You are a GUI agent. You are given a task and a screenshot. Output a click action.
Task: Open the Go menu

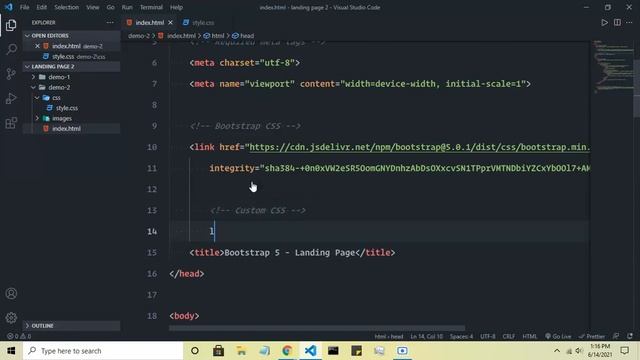(110, 7)
